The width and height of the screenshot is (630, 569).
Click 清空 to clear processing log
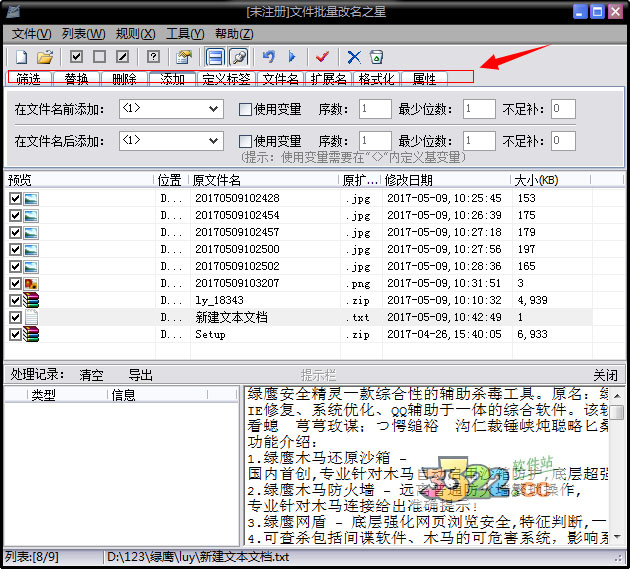click(x=91, y=375)
